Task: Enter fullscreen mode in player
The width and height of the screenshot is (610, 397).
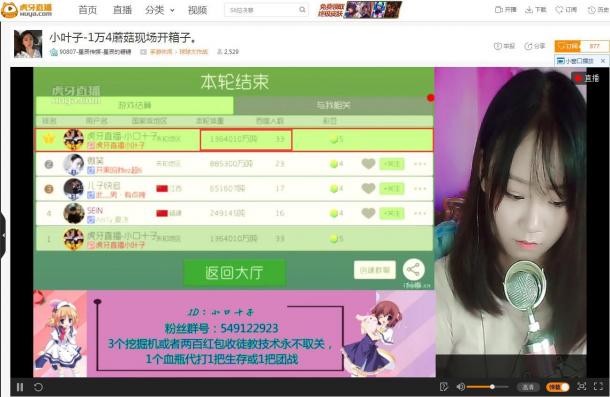Action: 598,386
